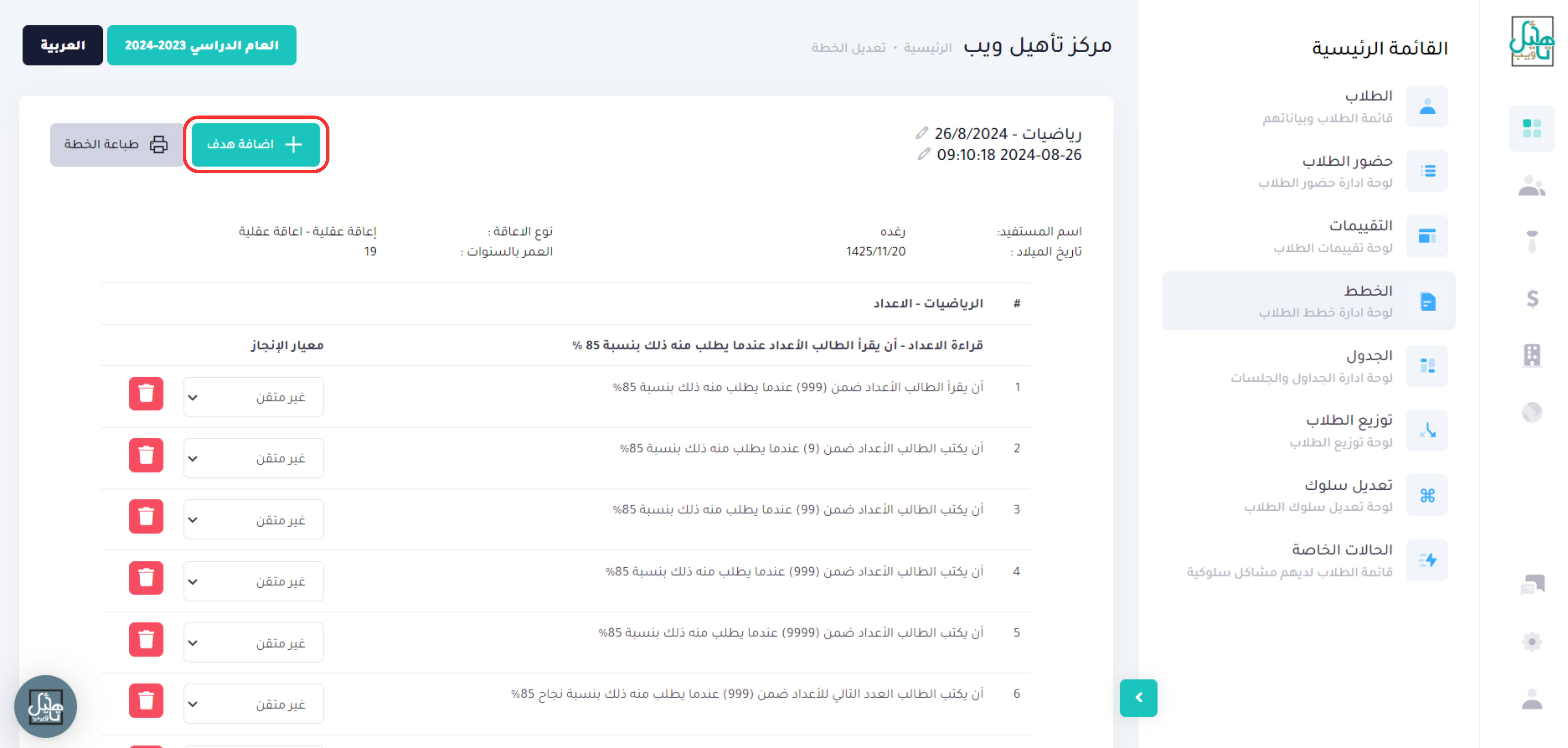Screen dimensions: 1568x748
Task: Open the التقييمات menu item
Action: (1309, 236)
